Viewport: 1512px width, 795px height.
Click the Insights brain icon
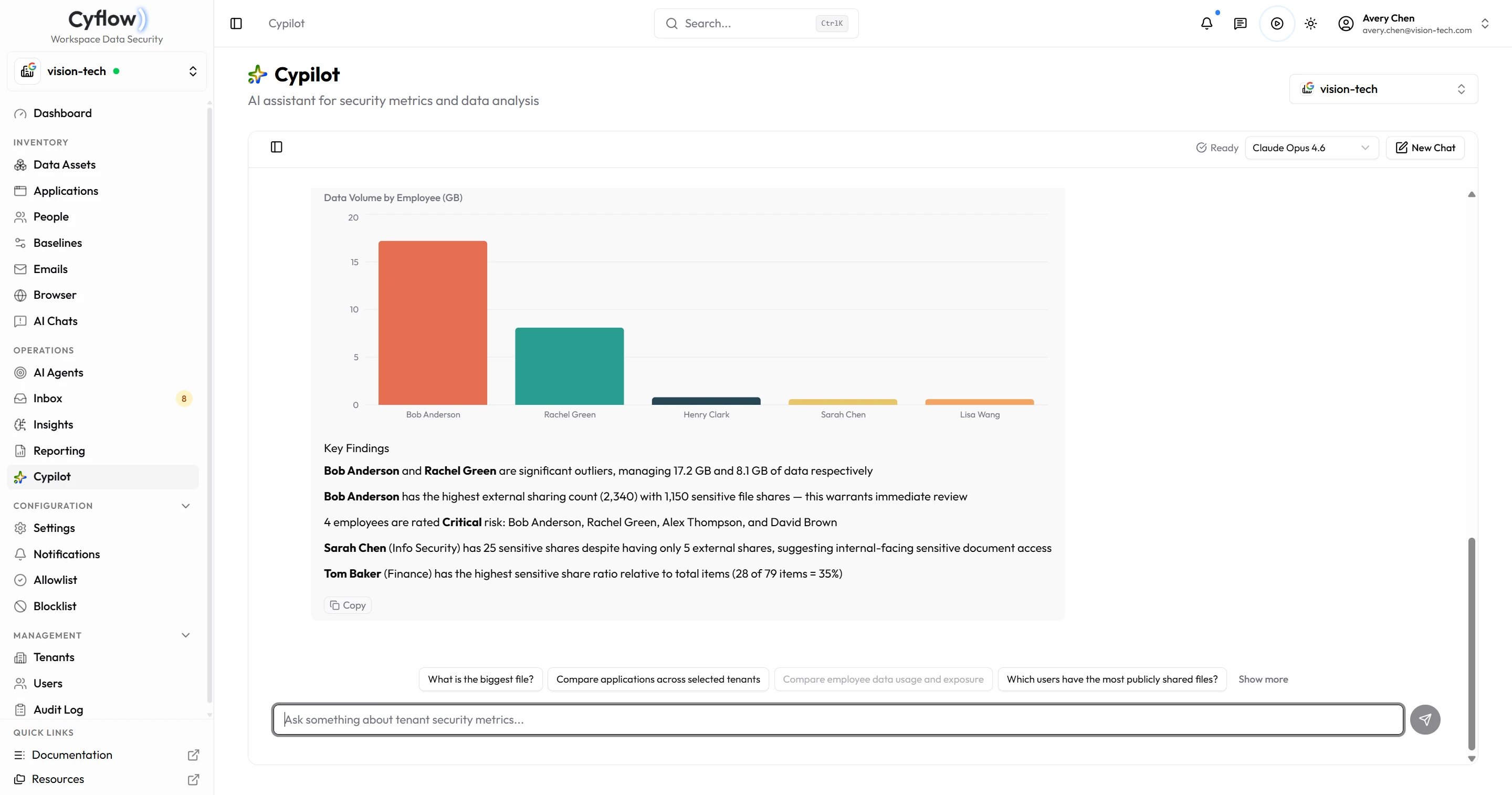coord(20,424)
